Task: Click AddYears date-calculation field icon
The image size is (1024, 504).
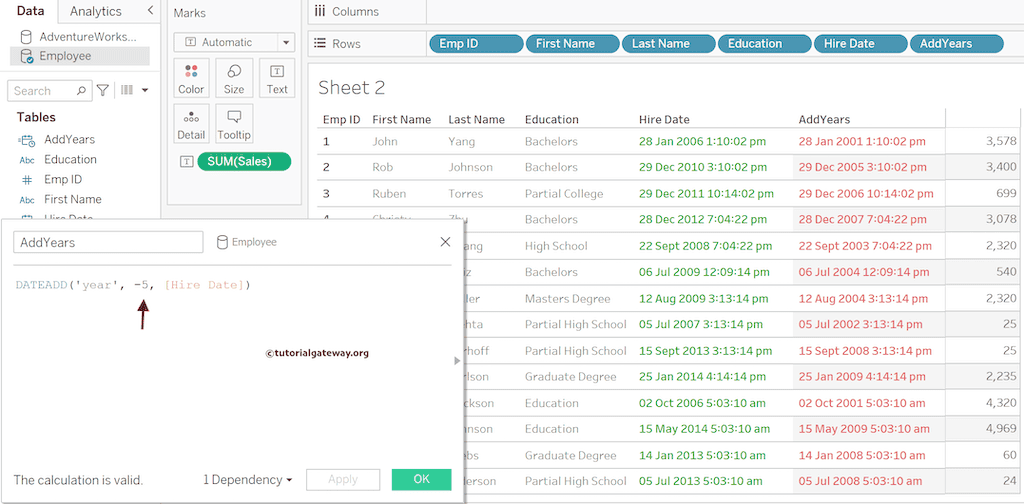Action: [x=27, y=140]
